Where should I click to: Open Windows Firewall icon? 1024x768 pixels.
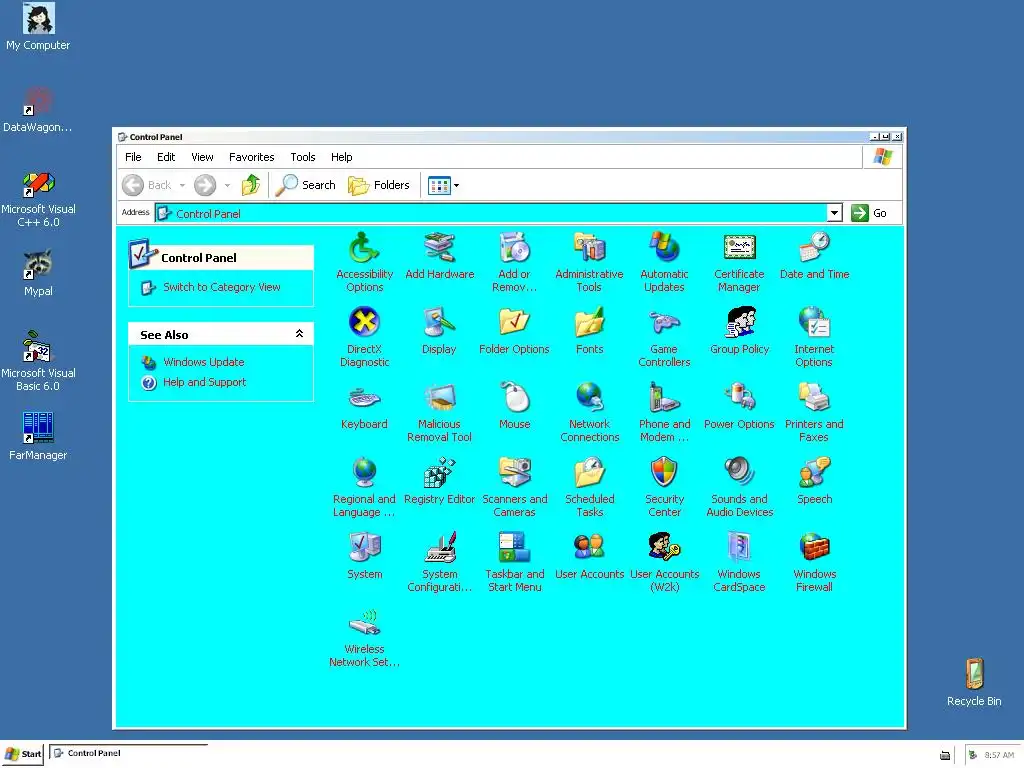814,562
